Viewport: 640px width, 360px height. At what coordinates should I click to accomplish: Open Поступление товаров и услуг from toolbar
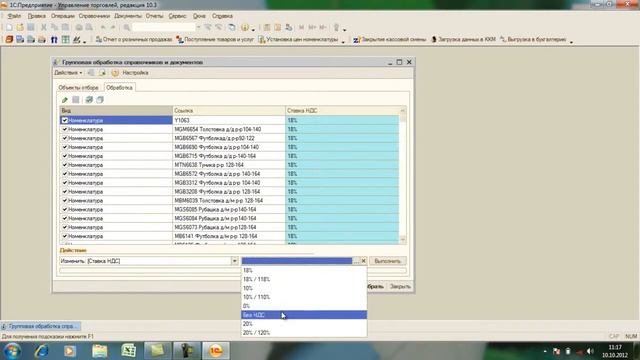(x=215, y=40)
